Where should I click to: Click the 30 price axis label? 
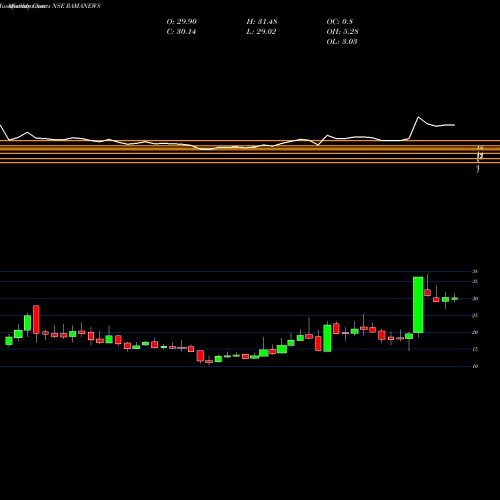(475, 299)
